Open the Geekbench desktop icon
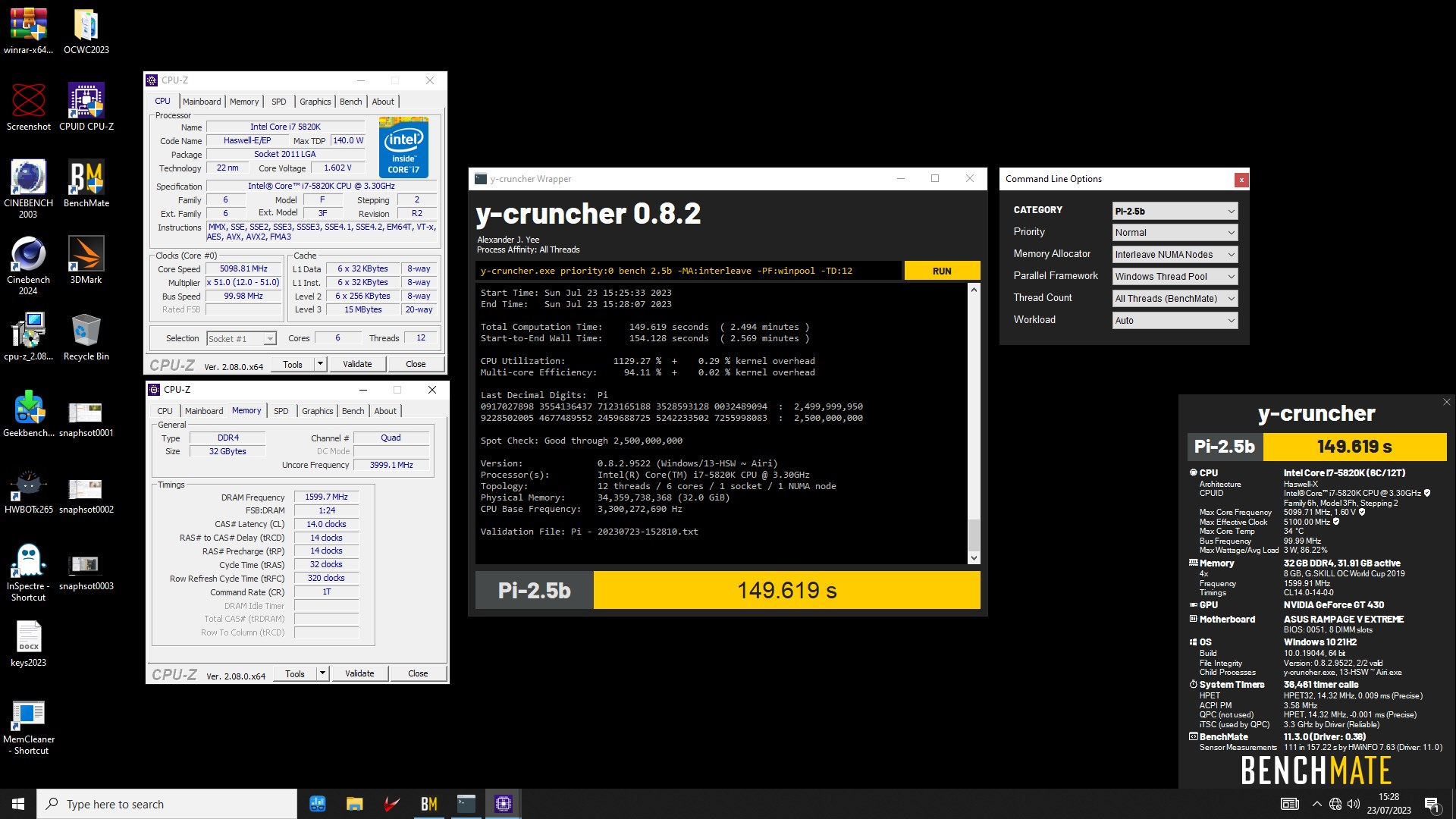 28,414
